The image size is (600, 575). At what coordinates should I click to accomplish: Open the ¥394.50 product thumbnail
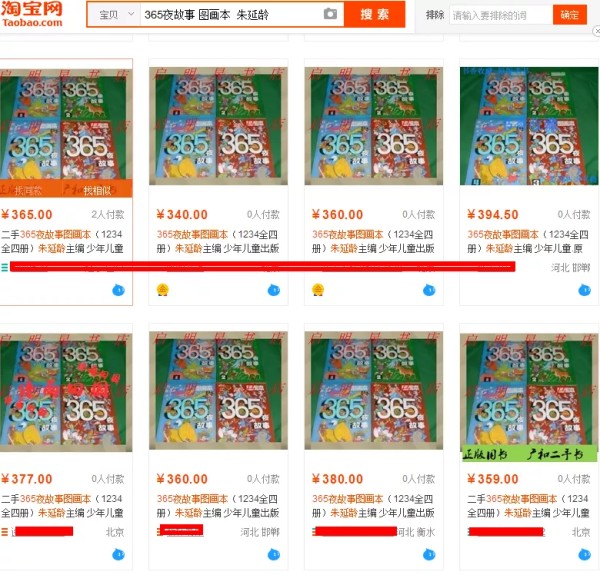tap(529, 126)
